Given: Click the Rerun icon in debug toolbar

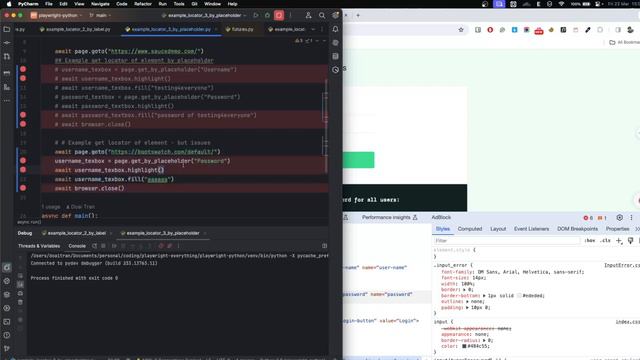Looking at the screenshot, I should tap(94, 246).
